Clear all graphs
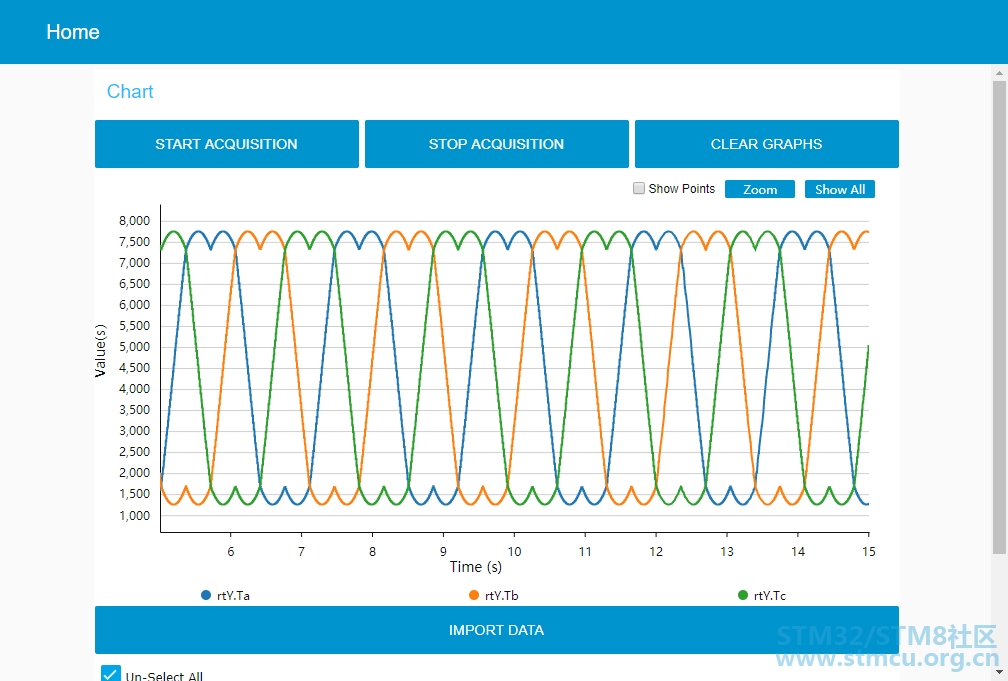Viewport: 1008px width, 681px height. click(767, 144)
